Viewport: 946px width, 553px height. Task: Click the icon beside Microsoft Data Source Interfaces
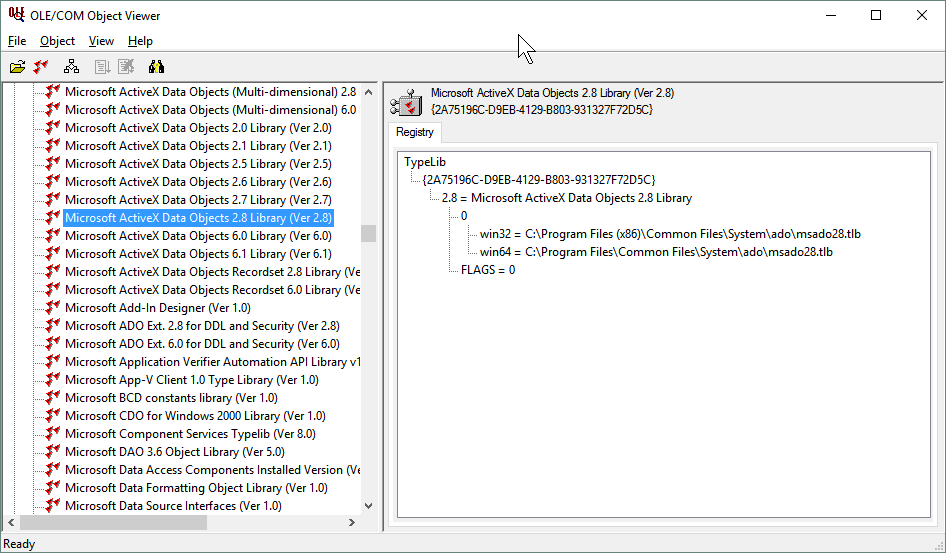click(53, 505)
